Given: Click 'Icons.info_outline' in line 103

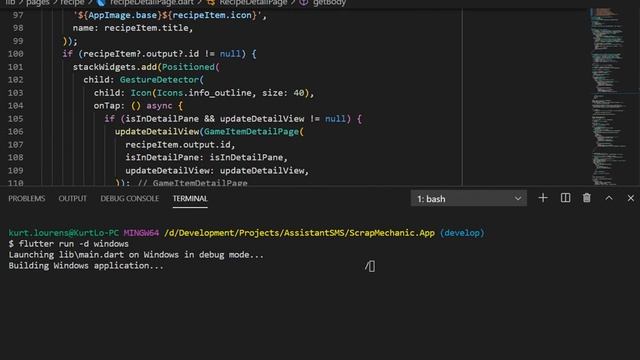Looking at the screenshot, I should 204,93.
